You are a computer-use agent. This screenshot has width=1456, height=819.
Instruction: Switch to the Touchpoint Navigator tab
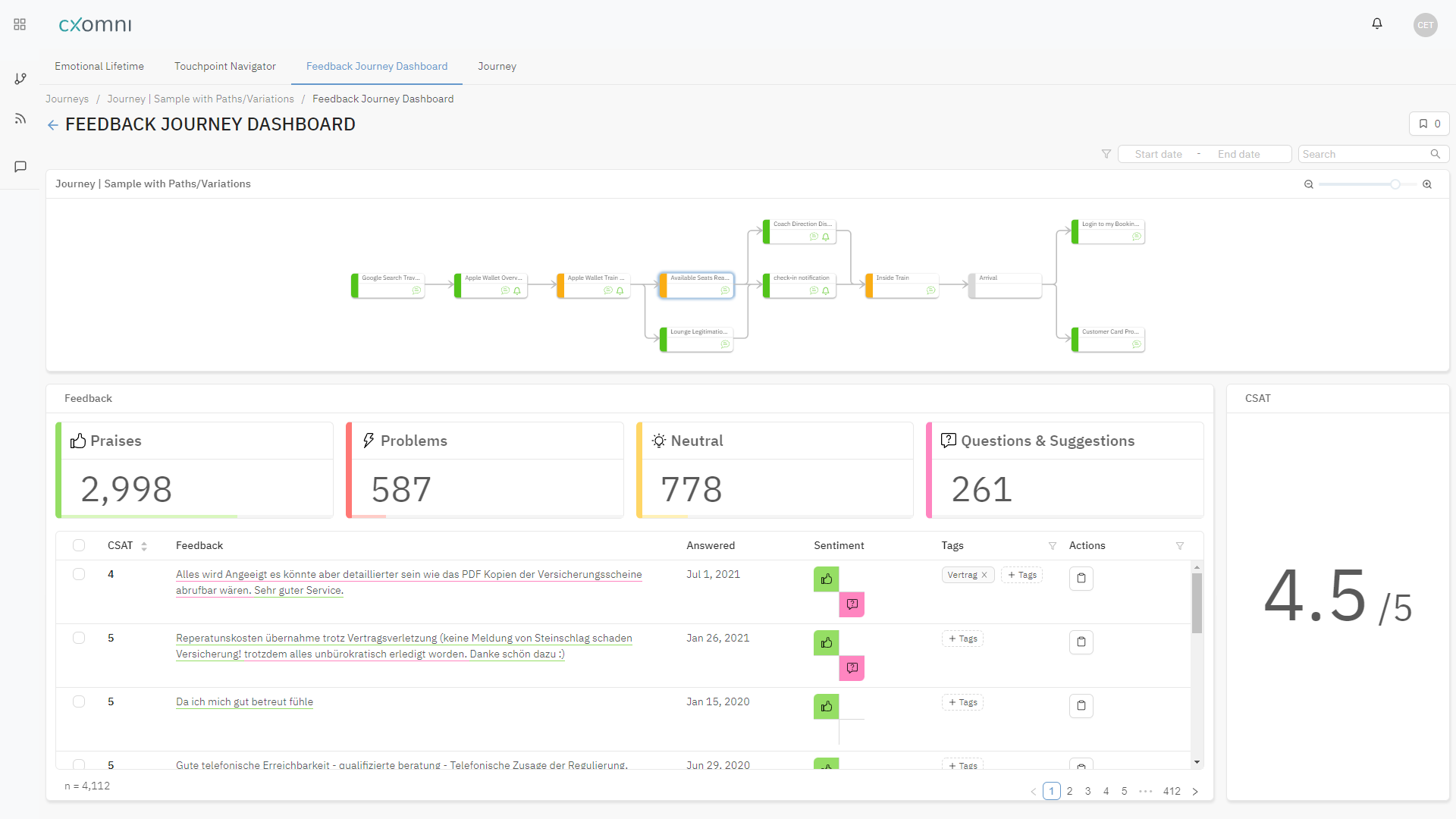[x=225, y=66]
